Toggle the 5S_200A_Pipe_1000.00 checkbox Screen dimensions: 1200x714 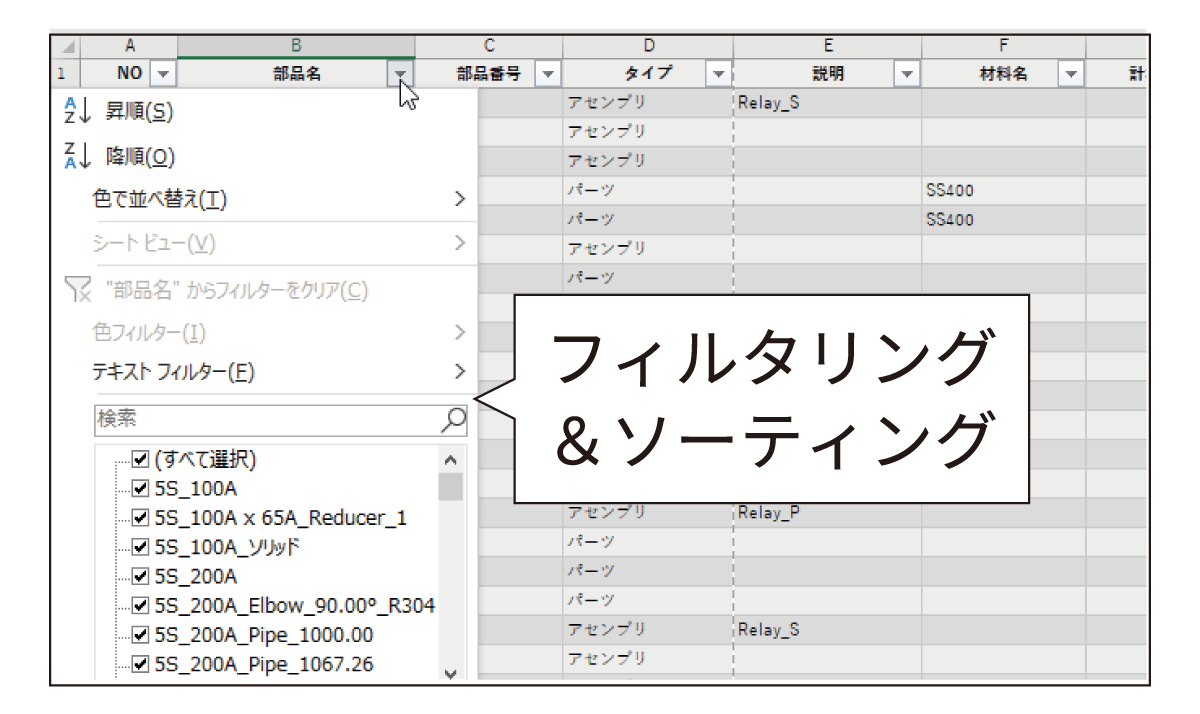140,635
